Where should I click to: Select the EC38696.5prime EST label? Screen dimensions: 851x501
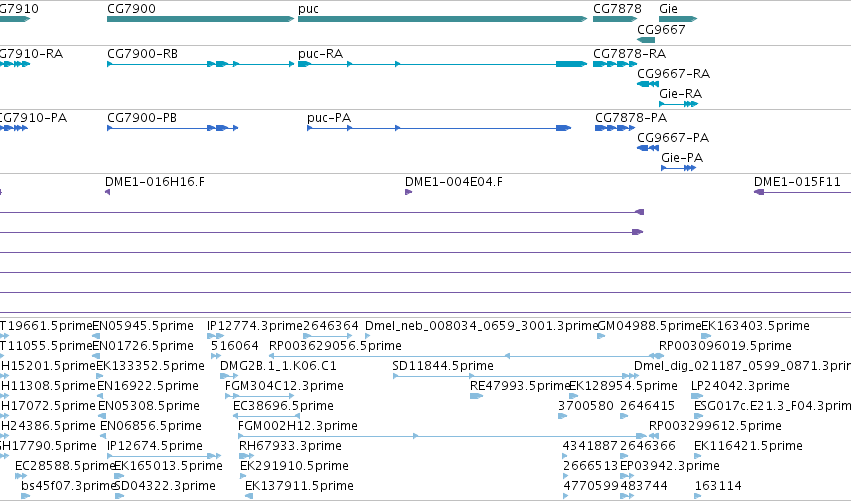point(283,406)
